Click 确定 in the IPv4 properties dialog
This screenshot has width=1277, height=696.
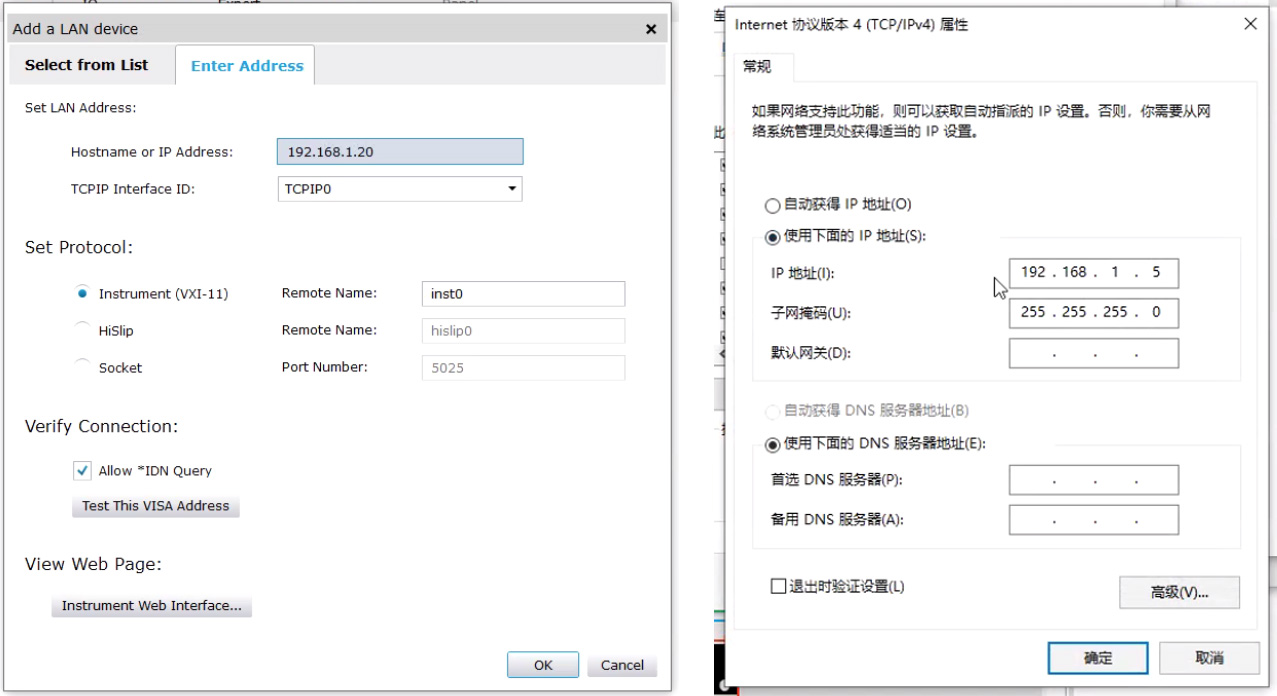coord(1097,658)
